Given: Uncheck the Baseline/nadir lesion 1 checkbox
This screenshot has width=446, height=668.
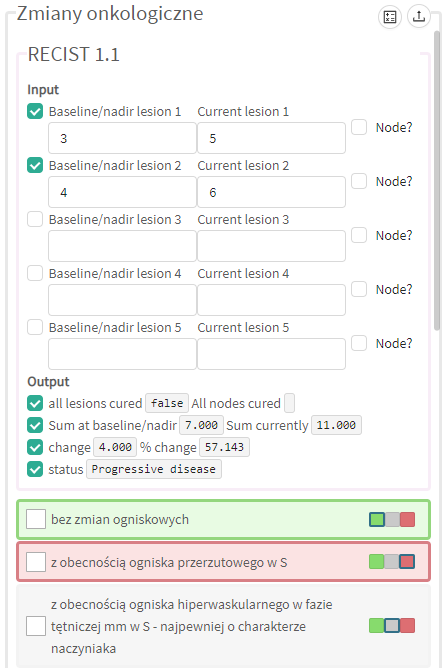Looking at the screenshot, I should (35, 112).
